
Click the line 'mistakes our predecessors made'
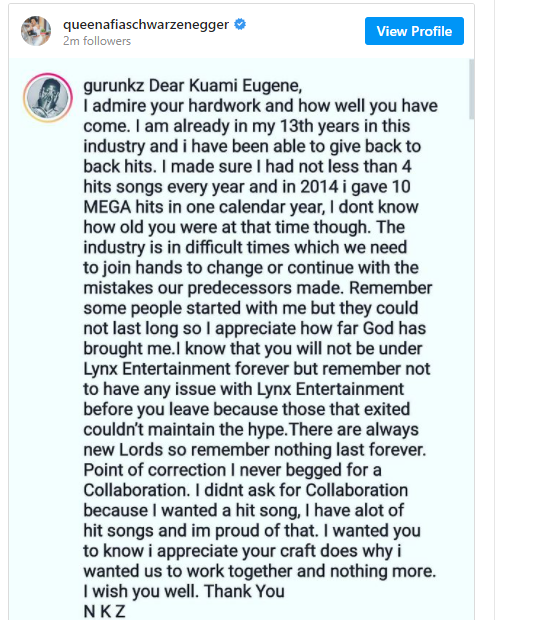tap(258, 288)
